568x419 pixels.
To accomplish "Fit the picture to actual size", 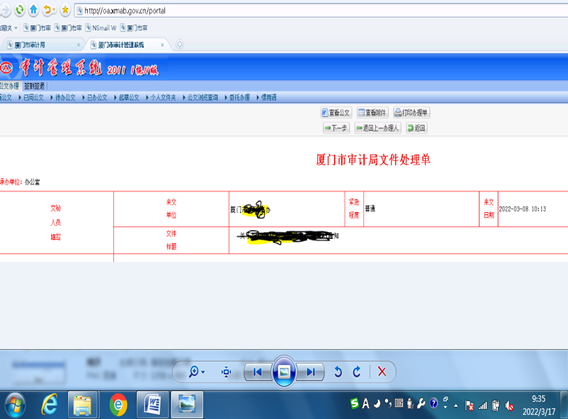I will (x=226, y=372).
